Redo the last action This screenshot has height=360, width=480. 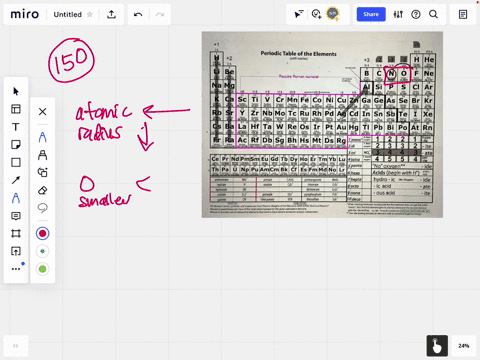(160, 14)
